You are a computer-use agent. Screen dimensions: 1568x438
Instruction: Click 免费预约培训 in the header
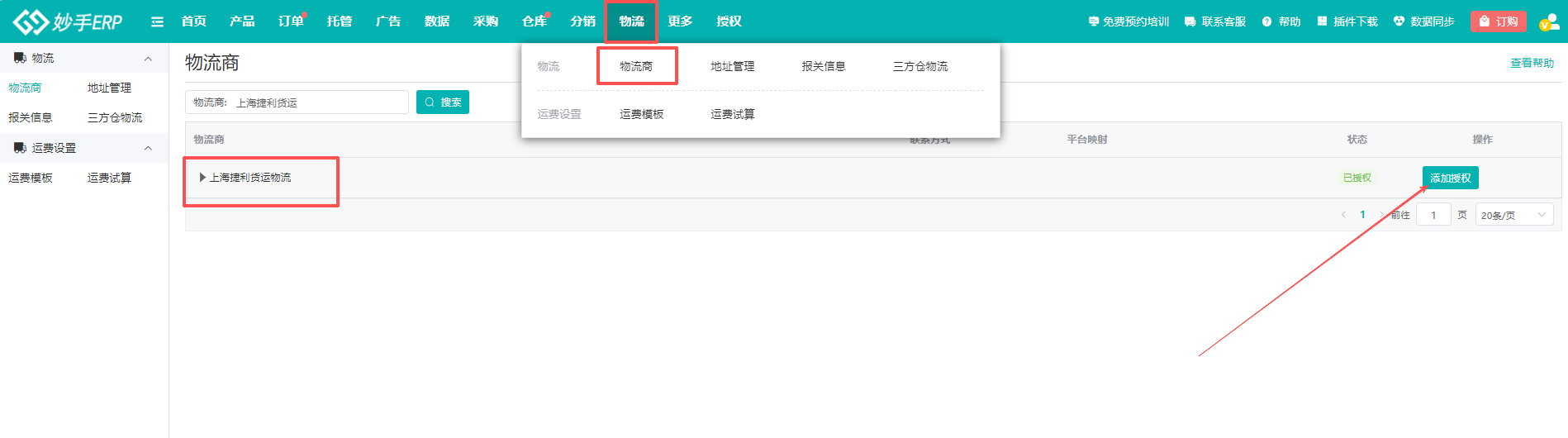tap(1128, 21)
